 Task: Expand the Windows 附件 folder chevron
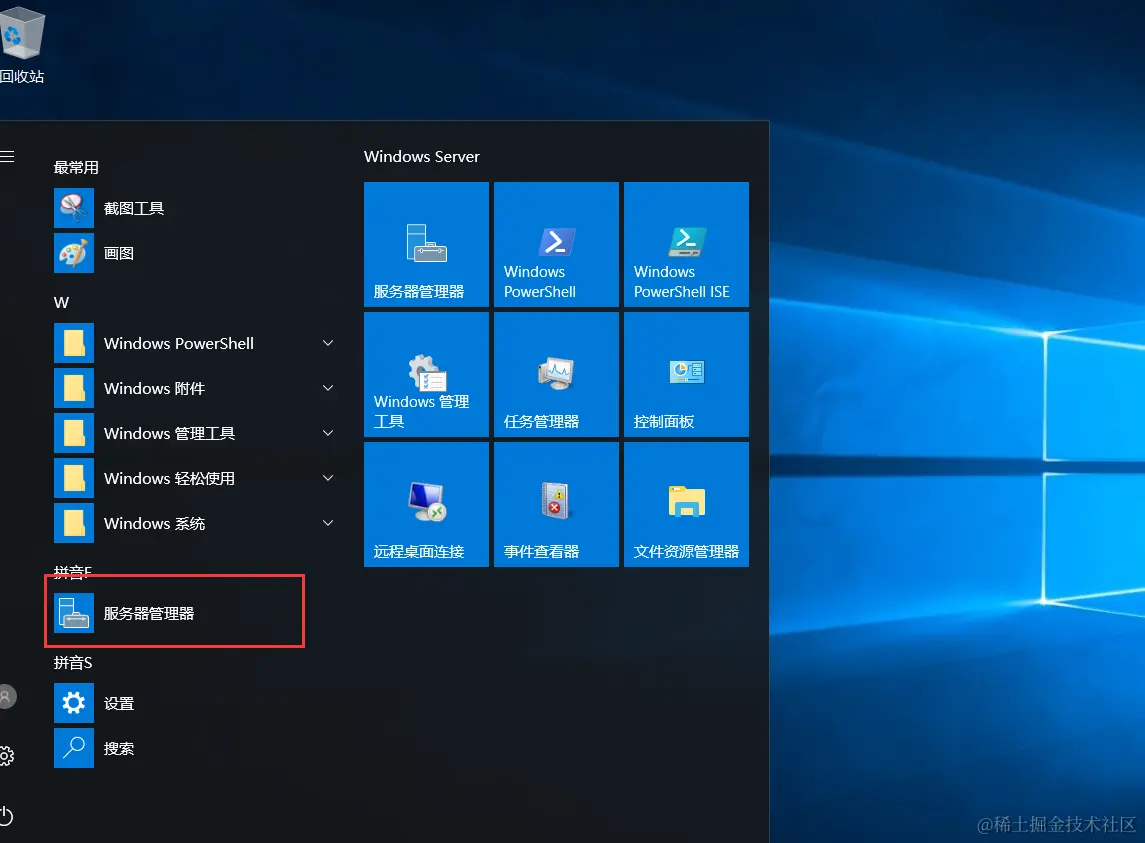pos(329,388)
